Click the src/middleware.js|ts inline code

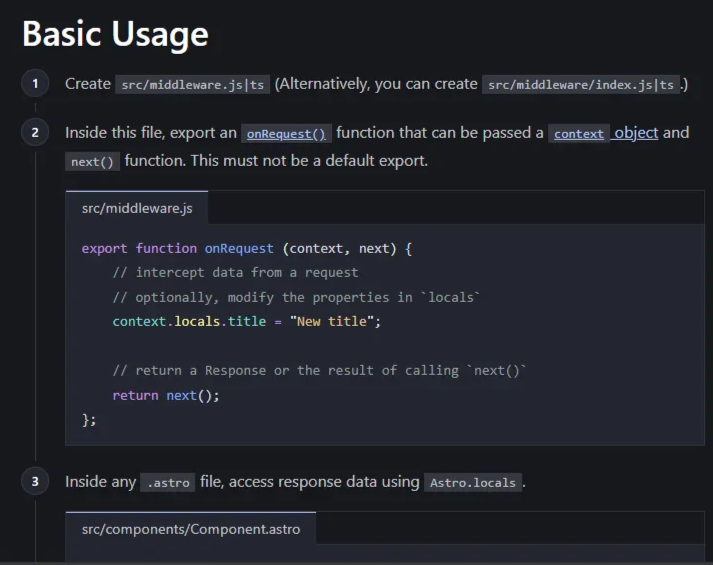coord(192,85)
